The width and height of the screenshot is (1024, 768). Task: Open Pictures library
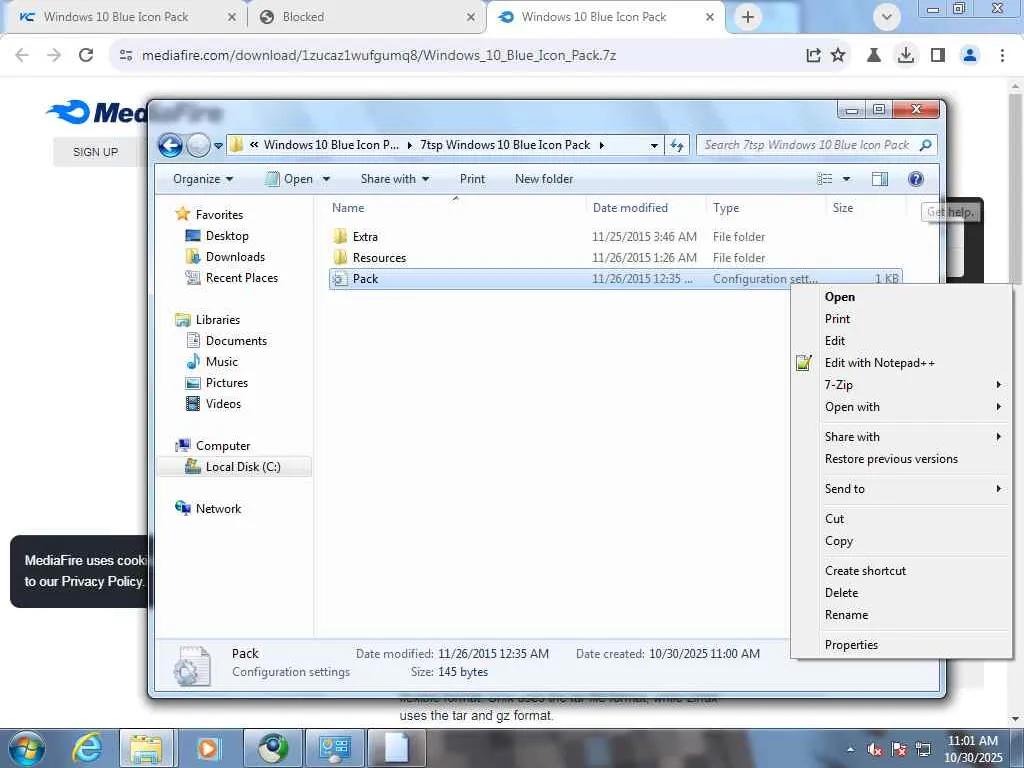(227, 383)
